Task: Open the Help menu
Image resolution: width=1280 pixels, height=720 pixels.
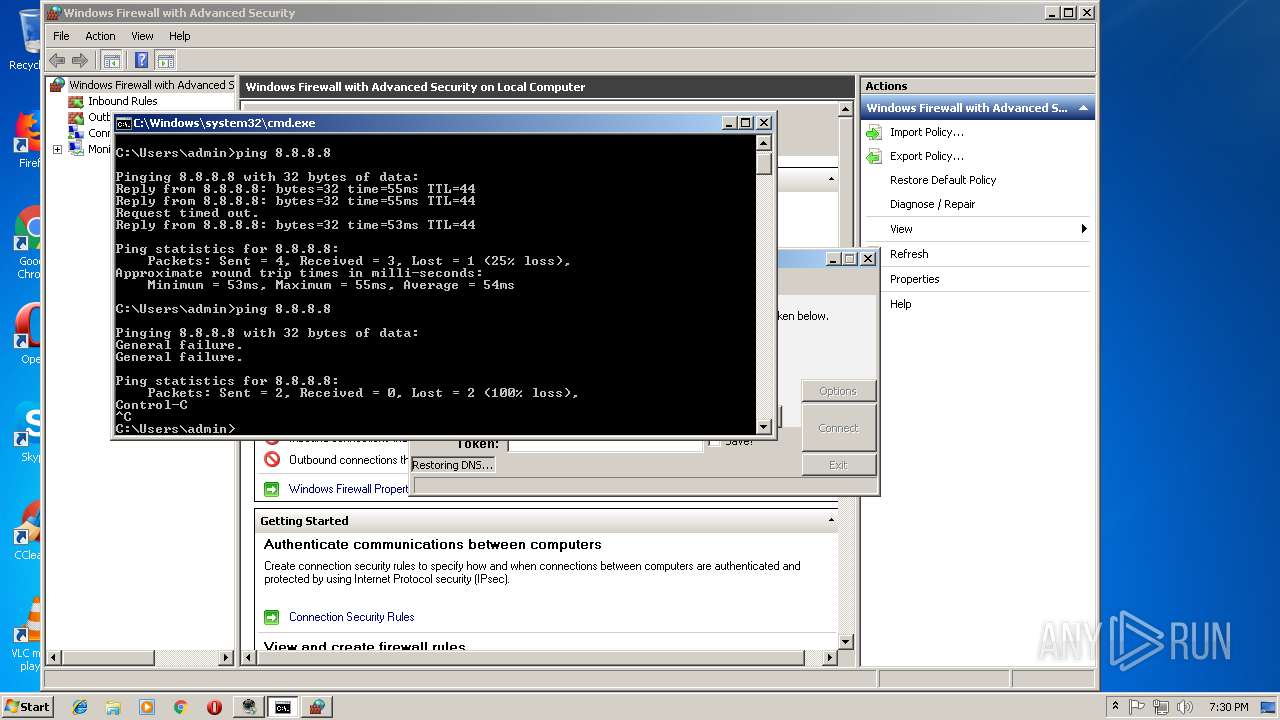Action: [180, 36]
